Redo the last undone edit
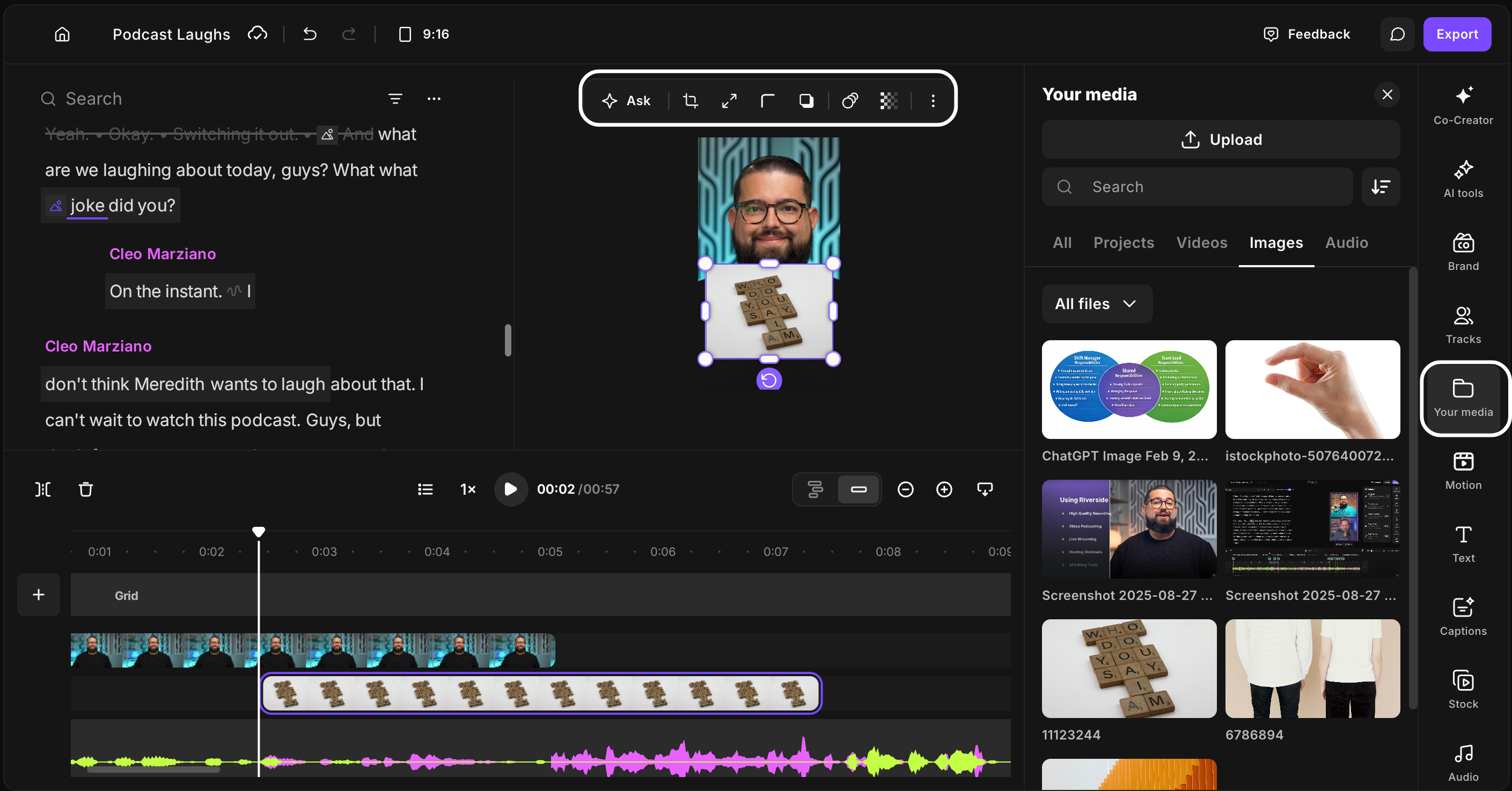1512x791 pixels. click(x=349, y=34)
